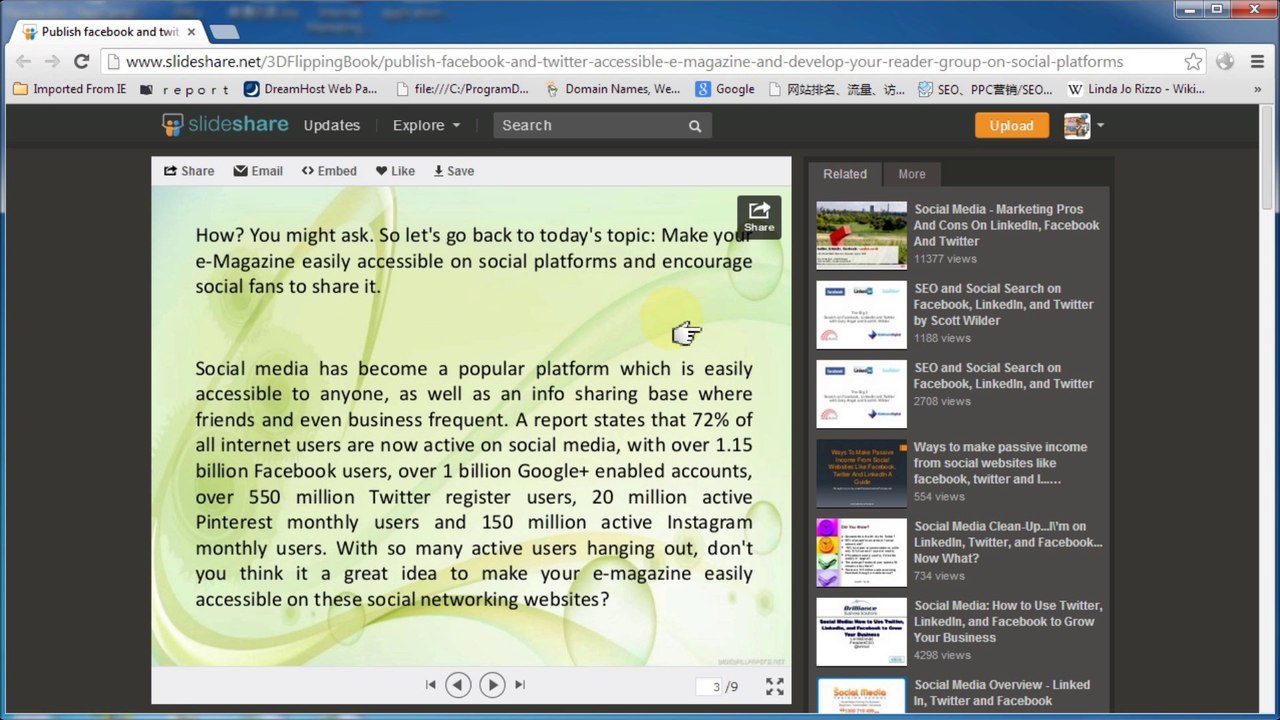Jump to the first slide
Viewport: 1280px width, 720px height.
tap(431, 685)
